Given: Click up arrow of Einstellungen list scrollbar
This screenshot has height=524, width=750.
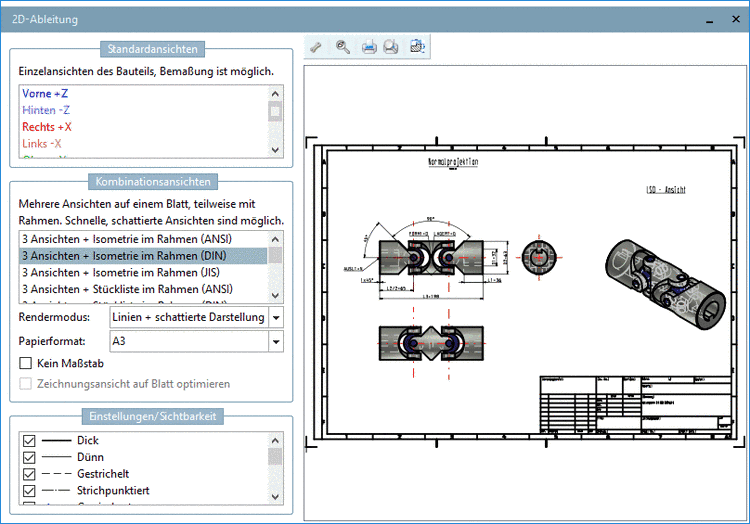Looking at the screenshot, I should (275, 440).
